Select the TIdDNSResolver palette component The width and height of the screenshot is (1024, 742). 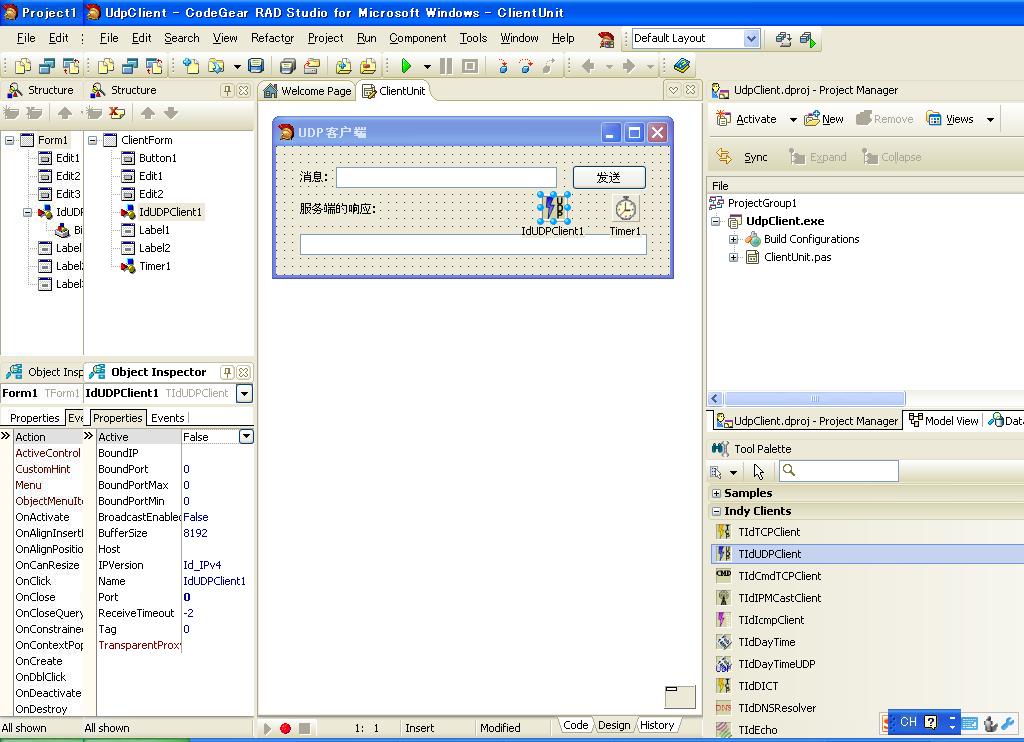(x=776, y=708)
